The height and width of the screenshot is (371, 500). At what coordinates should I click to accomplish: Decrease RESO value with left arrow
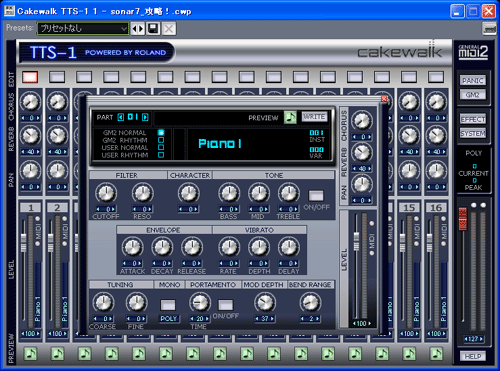134,209
